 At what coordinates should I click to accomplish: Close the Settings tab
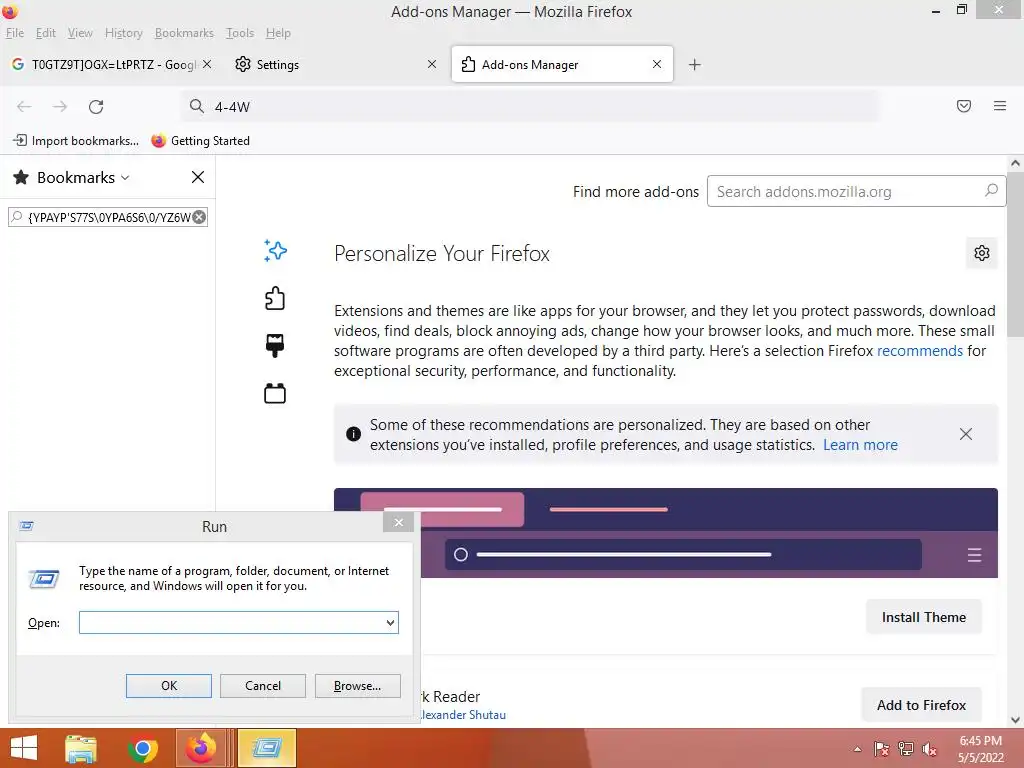(432, 64)
